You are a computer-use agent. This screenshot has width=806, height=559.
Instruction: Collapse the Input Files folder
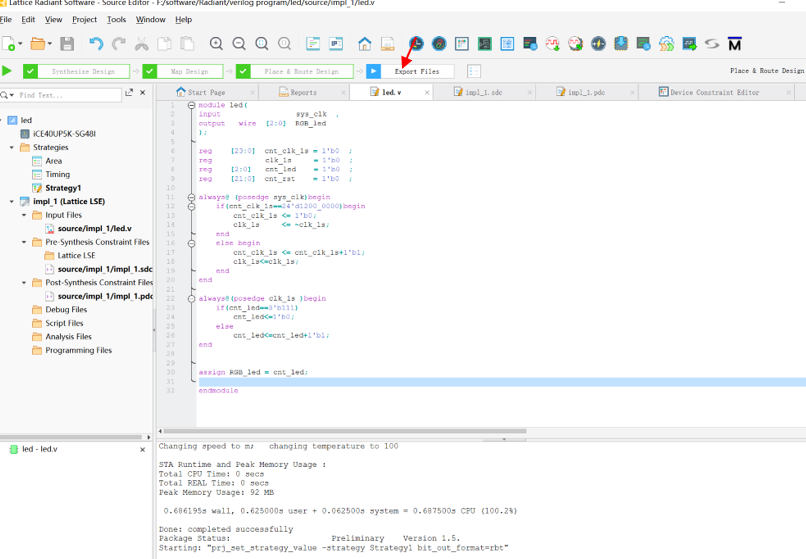pyautogui.click(x=24, y=215)
